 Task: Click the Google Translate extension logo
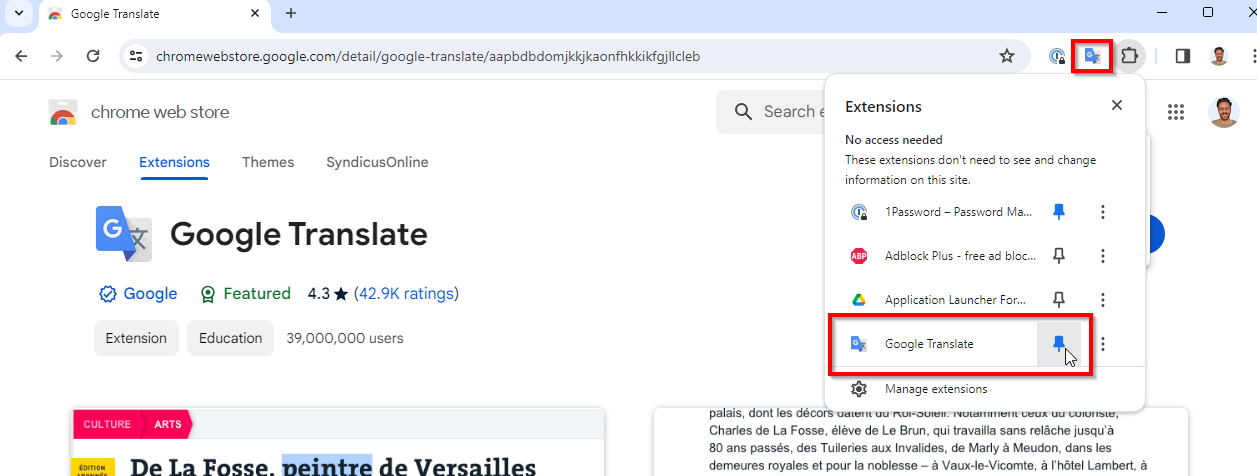point(123,234)
